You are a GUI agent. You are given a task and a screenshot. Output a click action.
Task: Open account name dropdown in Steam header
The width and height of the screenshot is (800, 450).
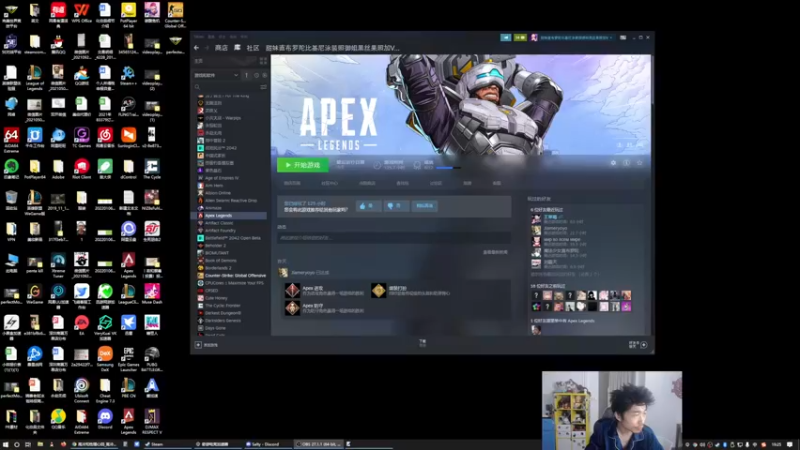coord(577,37)
